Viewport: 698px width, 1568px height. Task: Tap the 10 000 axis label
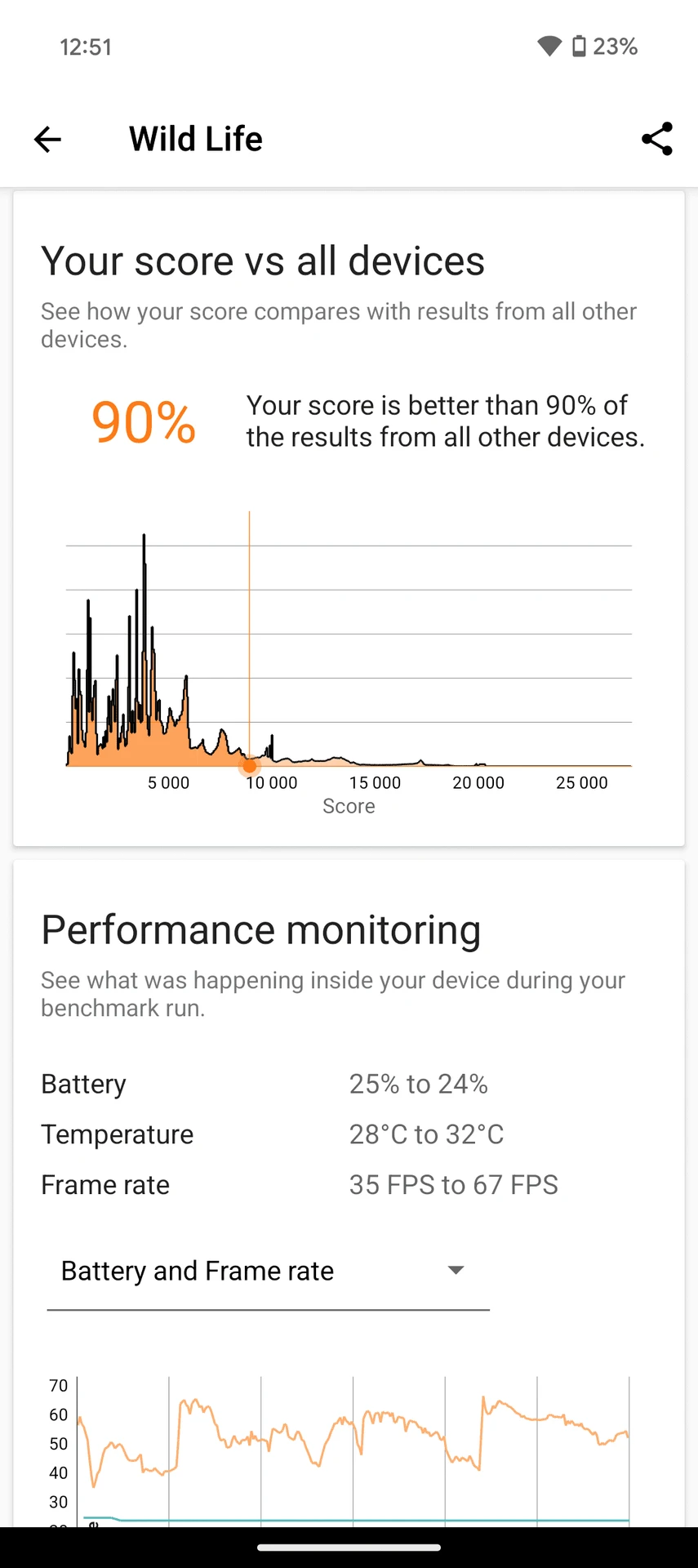point(272,782)
